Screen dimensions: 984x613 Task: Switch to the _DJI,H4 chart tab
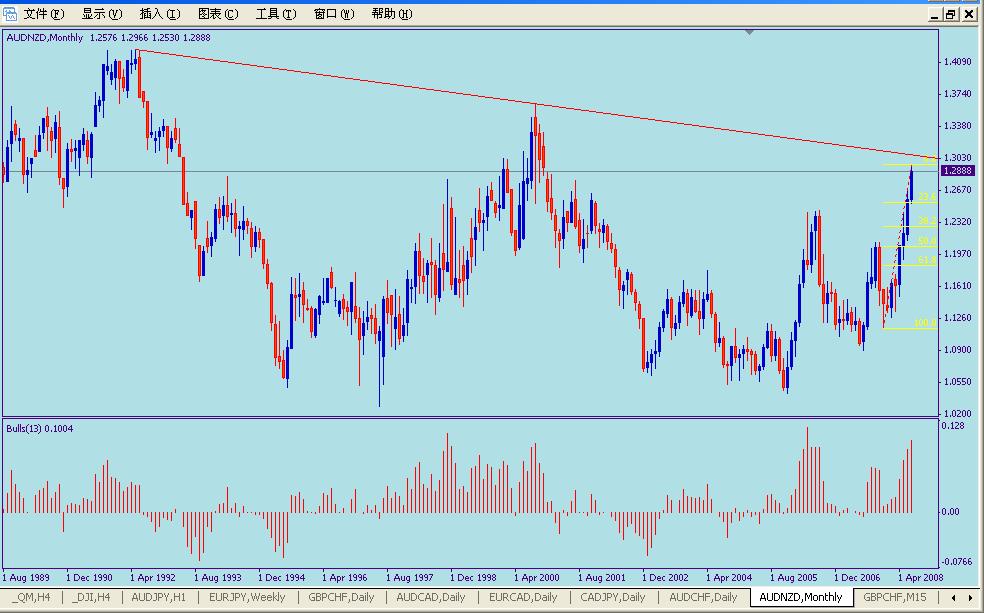pos(91,597)
